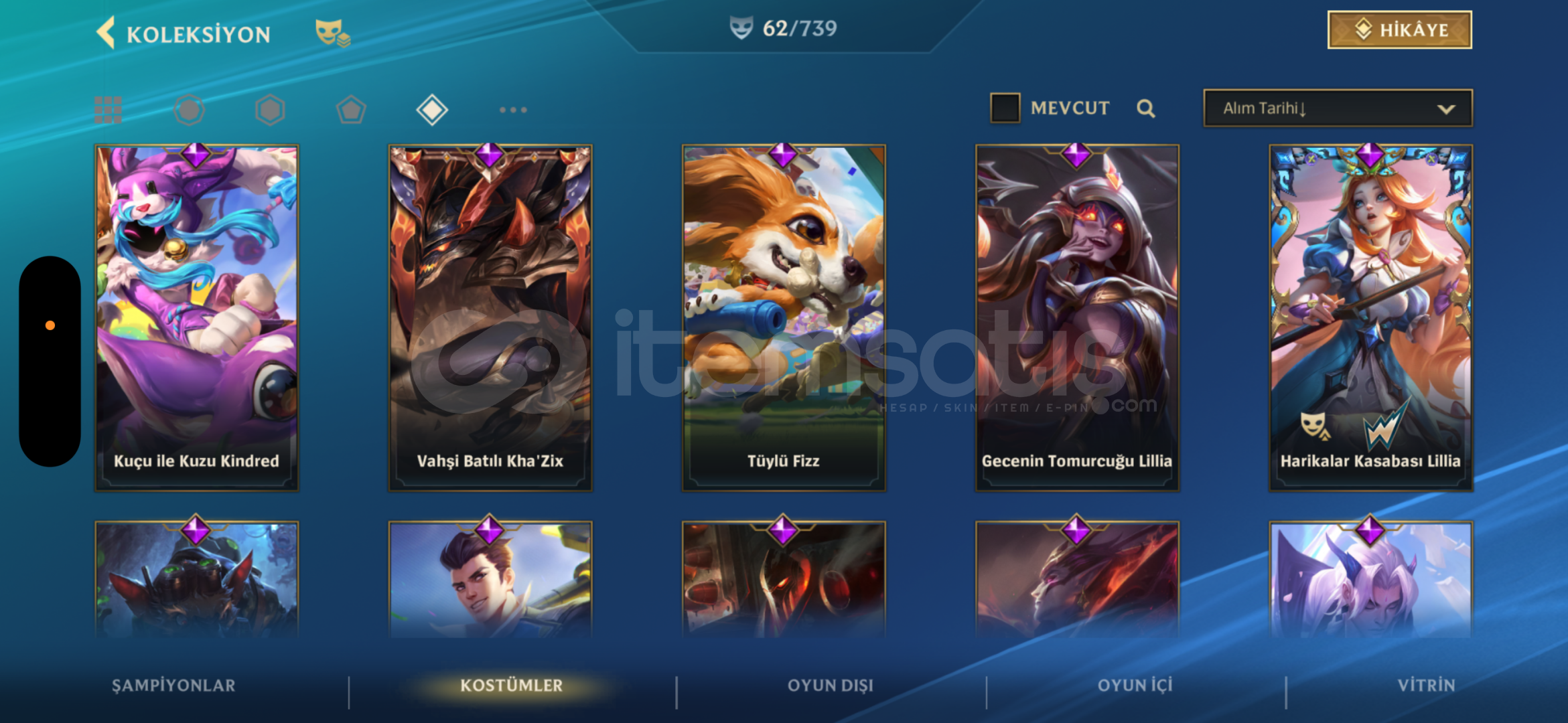Viewport: 1568px width, 723px height.
Task: Select the Kuçu ile Kuzu Kindred skin
Action: pyautogui.click(x=196, y=318)
